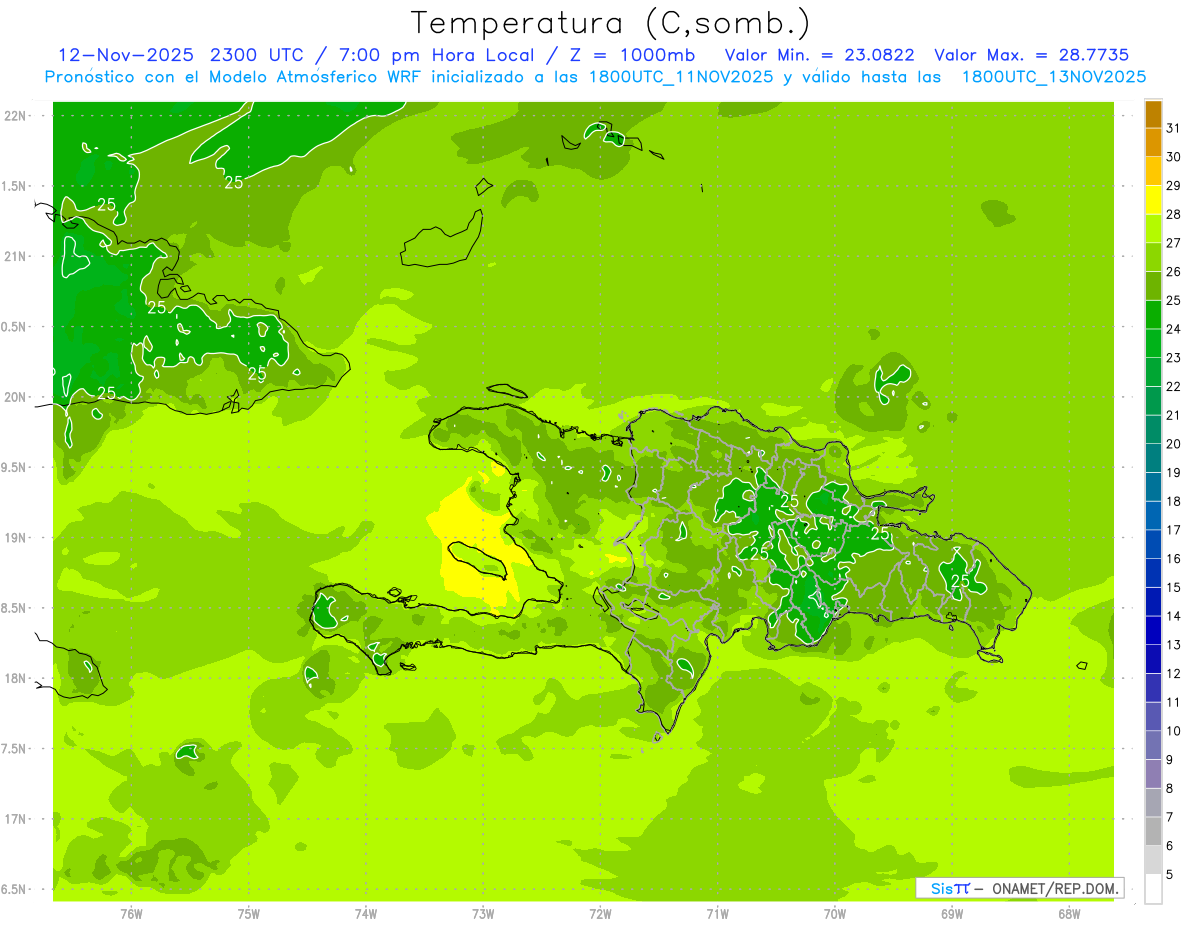Click legend value "18"
1200x927 pixels.
point(1174,501)
